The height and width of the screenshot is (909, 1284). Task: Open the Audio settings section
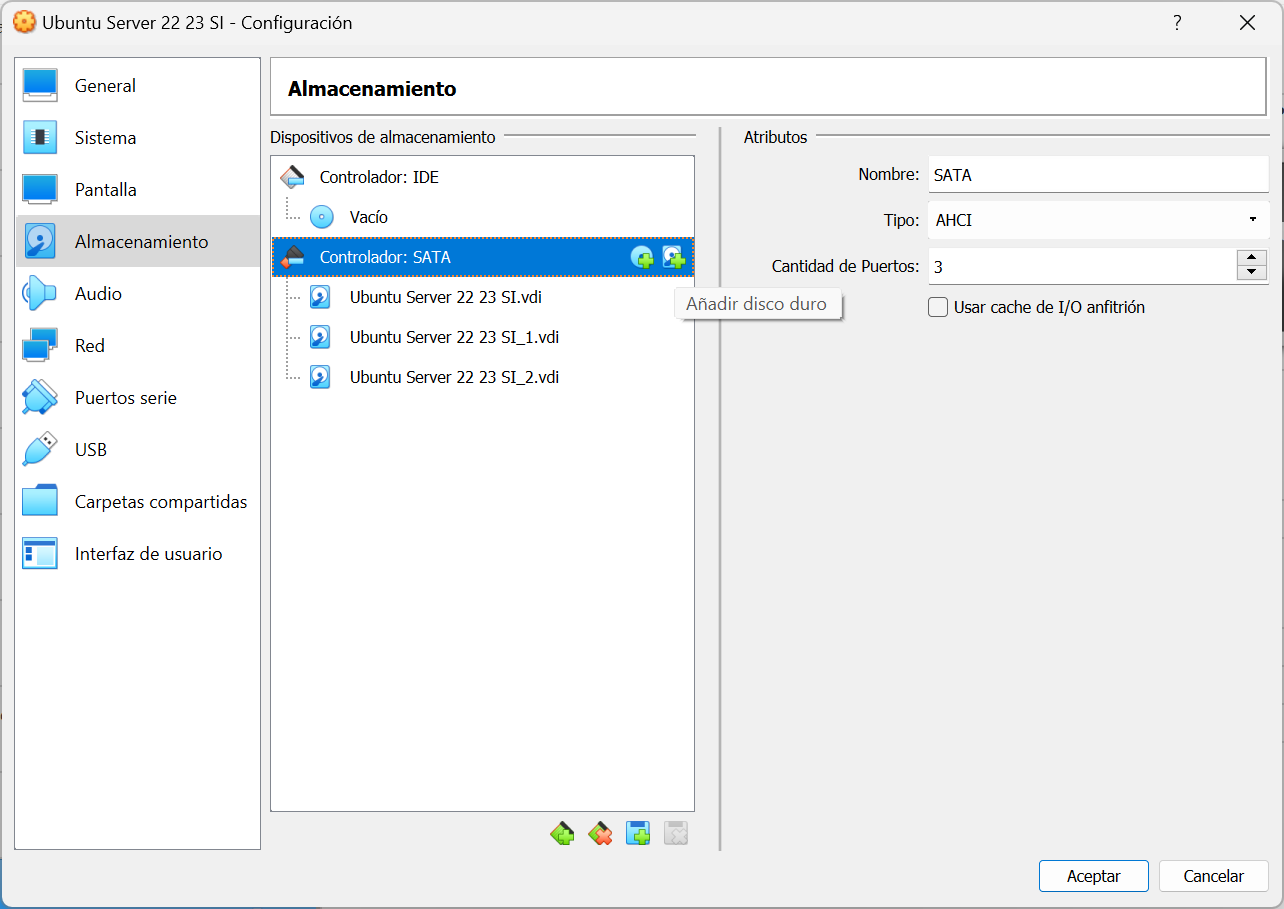point(138,294)
